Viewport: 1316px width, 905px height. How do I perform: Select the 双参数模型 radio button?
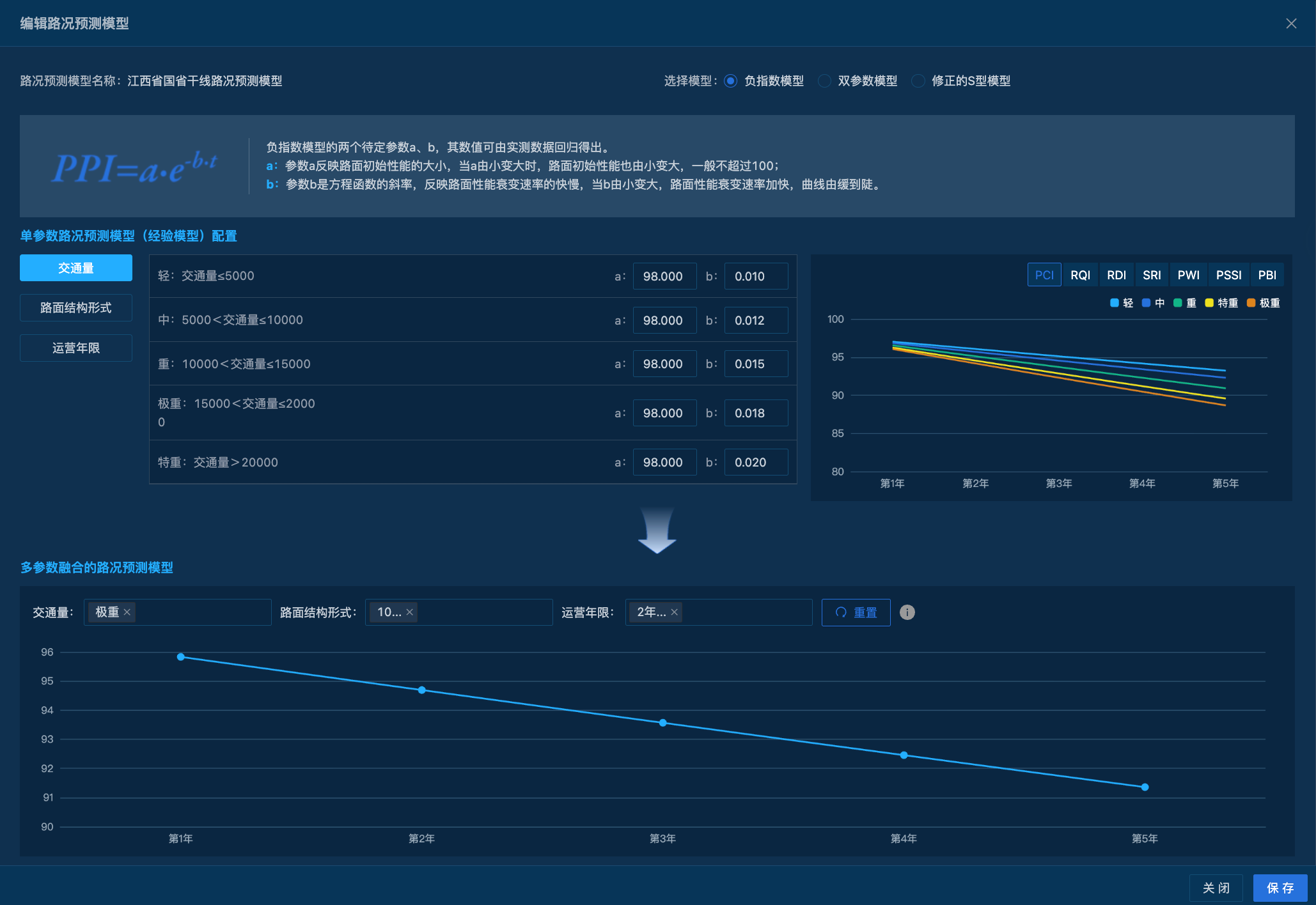click(x=824, y=81)
